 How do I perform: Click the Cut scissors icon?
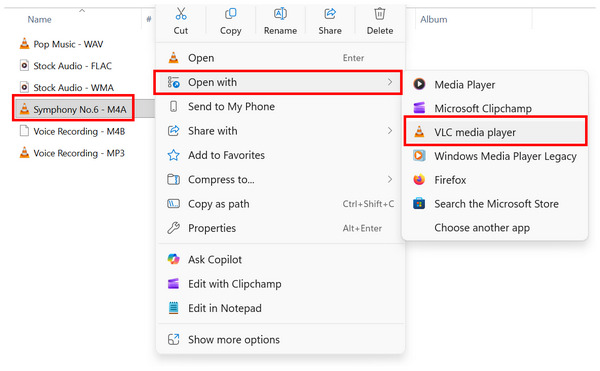(x=181, y=14)
